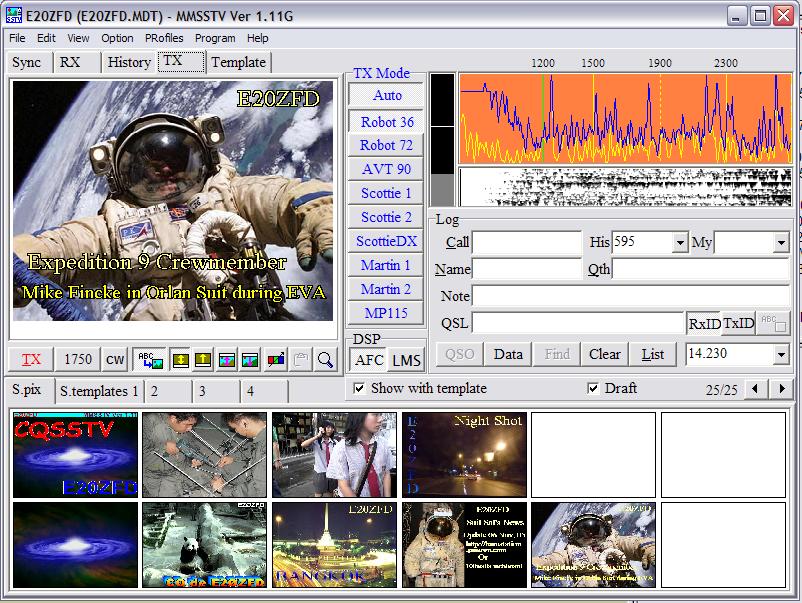This screenshot has width=802, height=603.
Task: Open the 14.230 frequency dropdown
Action: (x=781, y=355)
